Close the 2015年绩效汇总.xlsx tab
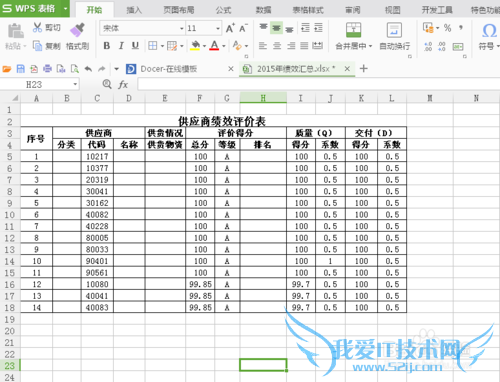 tap(347, 69)
